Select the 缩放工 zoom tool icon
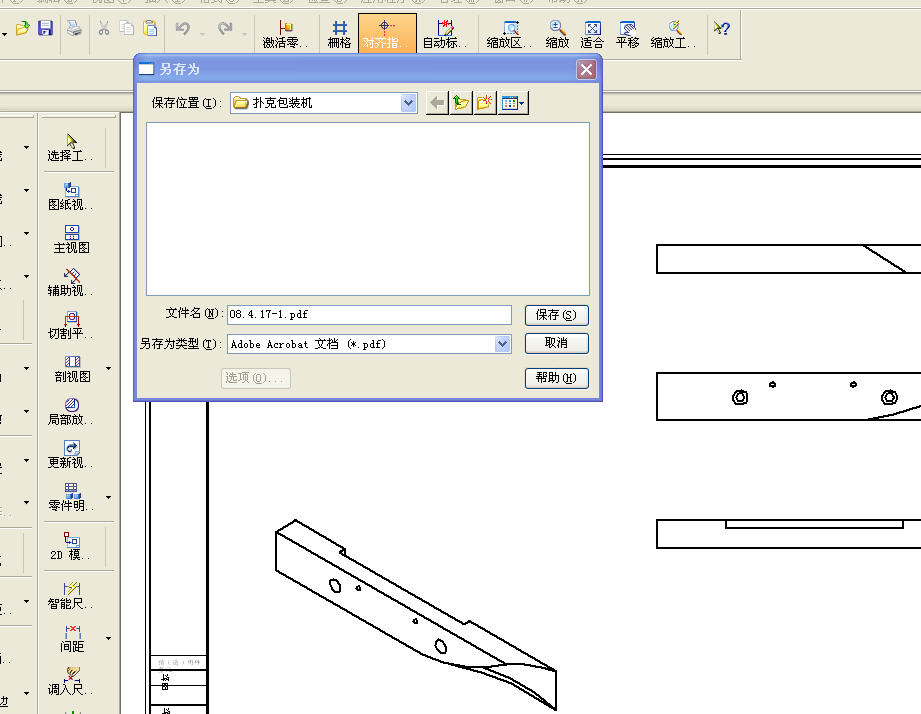The height and width of the screenshot is (714, 921). 674,34
